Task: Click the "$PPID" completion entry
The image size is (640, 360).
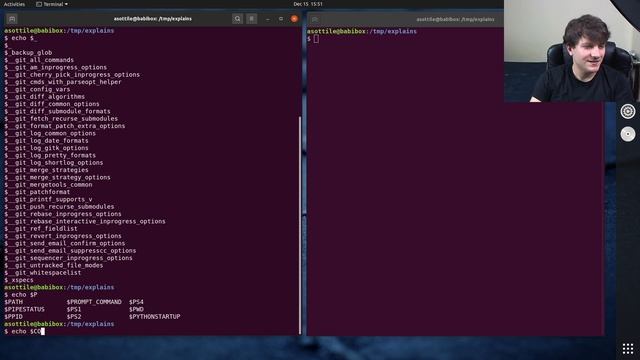Action: (x=13, y=317)
